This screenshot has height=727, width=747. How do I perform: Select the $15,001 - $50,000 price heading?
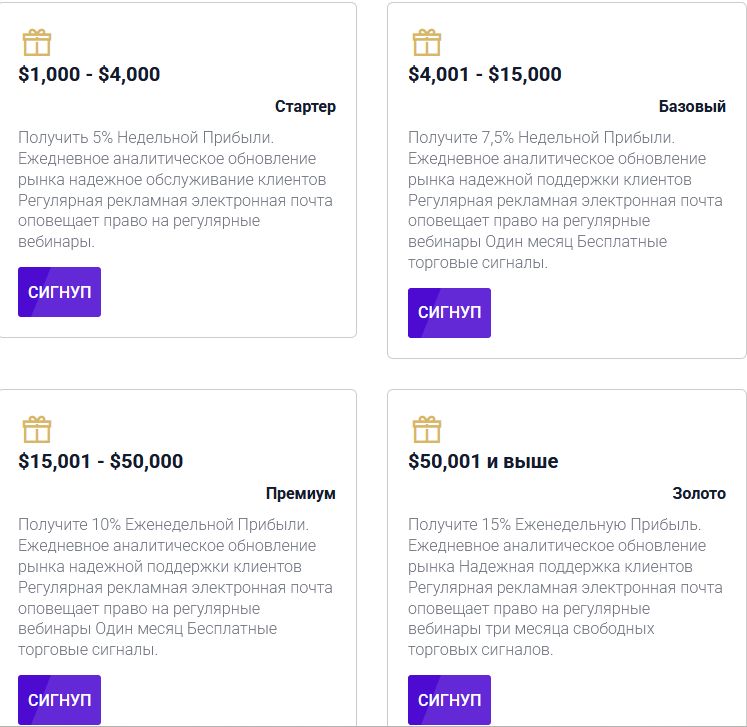(101, 461)
